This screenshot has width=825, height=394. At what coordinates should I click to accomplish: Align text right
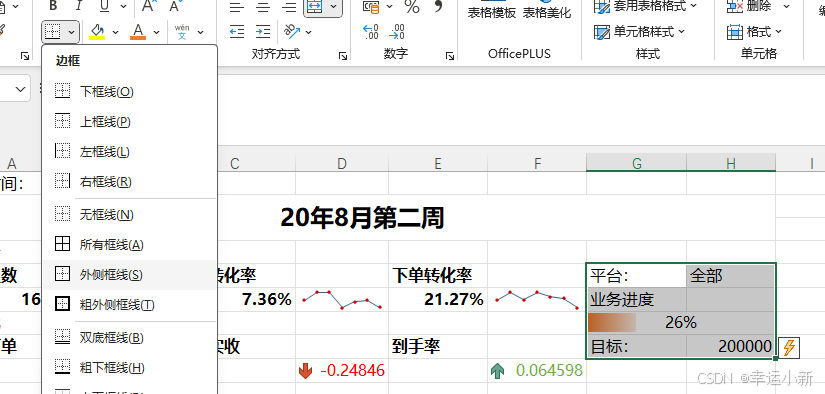tap(289, 6)
